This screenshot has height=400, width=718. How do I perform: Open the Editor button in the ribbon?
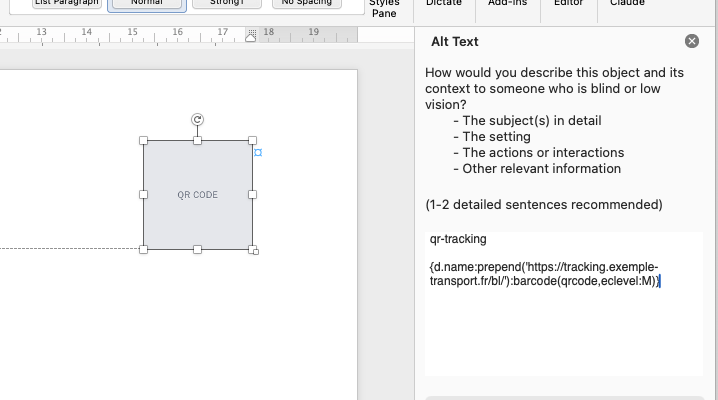568,4
